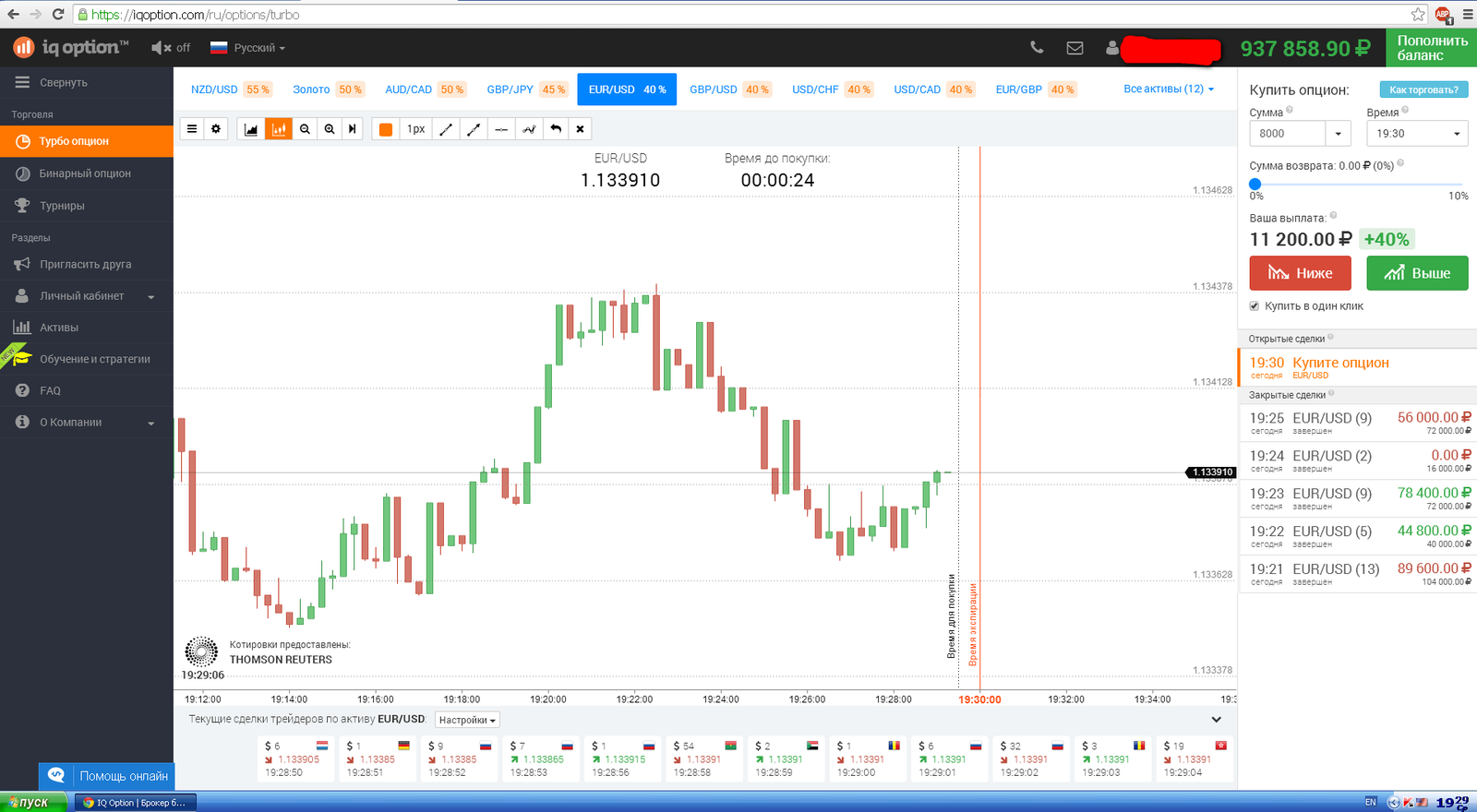The width and height of the screenshot is (1477, 812).
Task: Reload the browser page
Action: tap(58, 14)
